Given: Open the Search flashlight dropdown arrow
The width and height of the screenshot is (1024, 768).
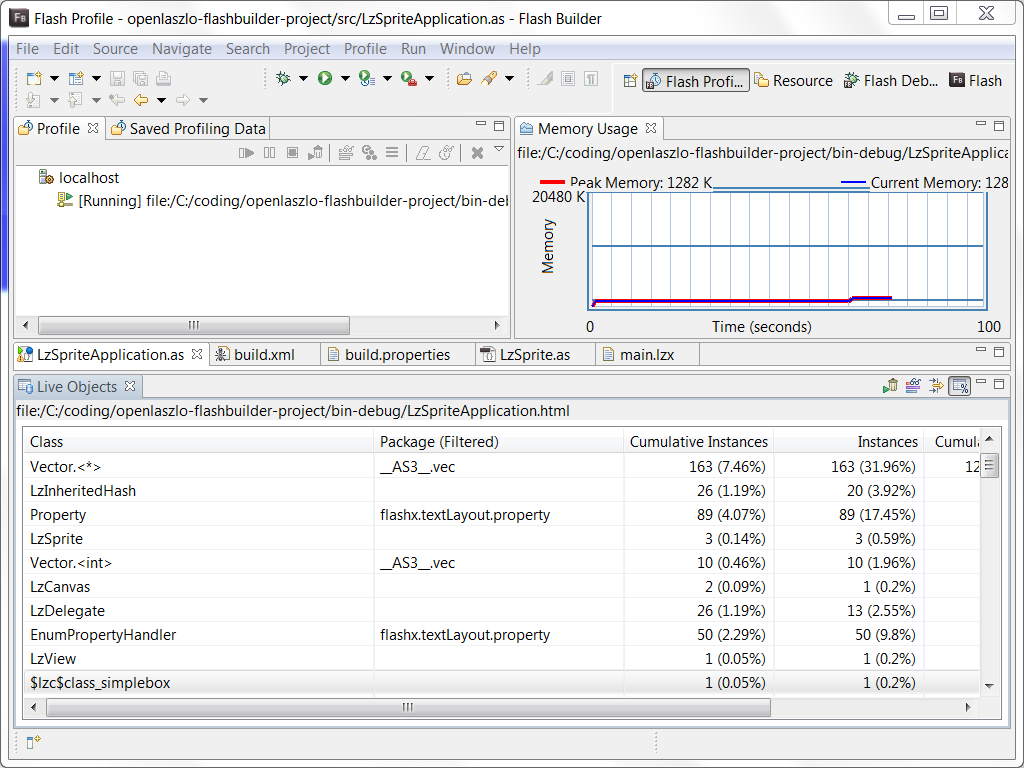Looking at the screenshot, I should 509,79.
